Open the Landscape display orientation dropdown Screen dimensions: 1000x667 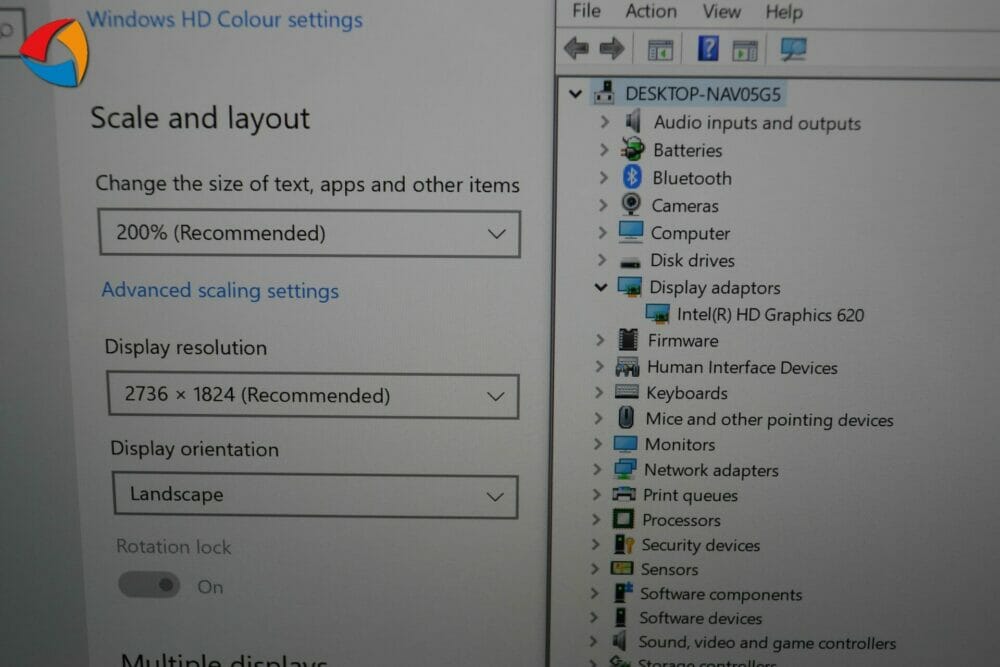[x=315, y=495]
